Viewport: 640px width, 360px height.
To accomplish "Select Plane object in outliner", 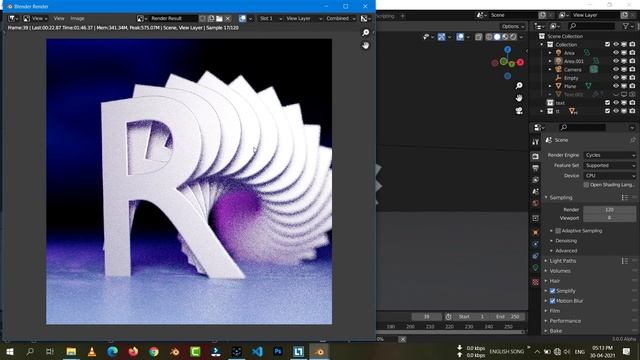I will coord(570,86).
